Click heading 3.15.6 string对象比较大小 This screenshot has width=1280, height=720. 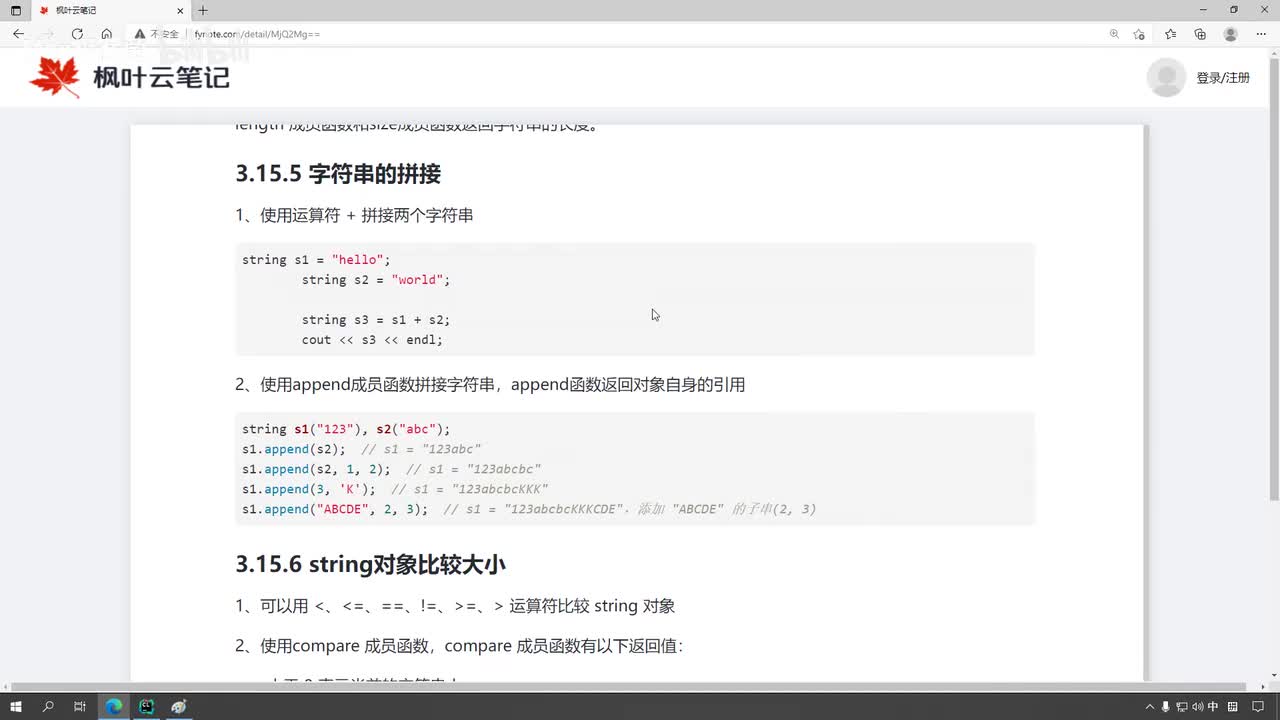coord(370,564)
